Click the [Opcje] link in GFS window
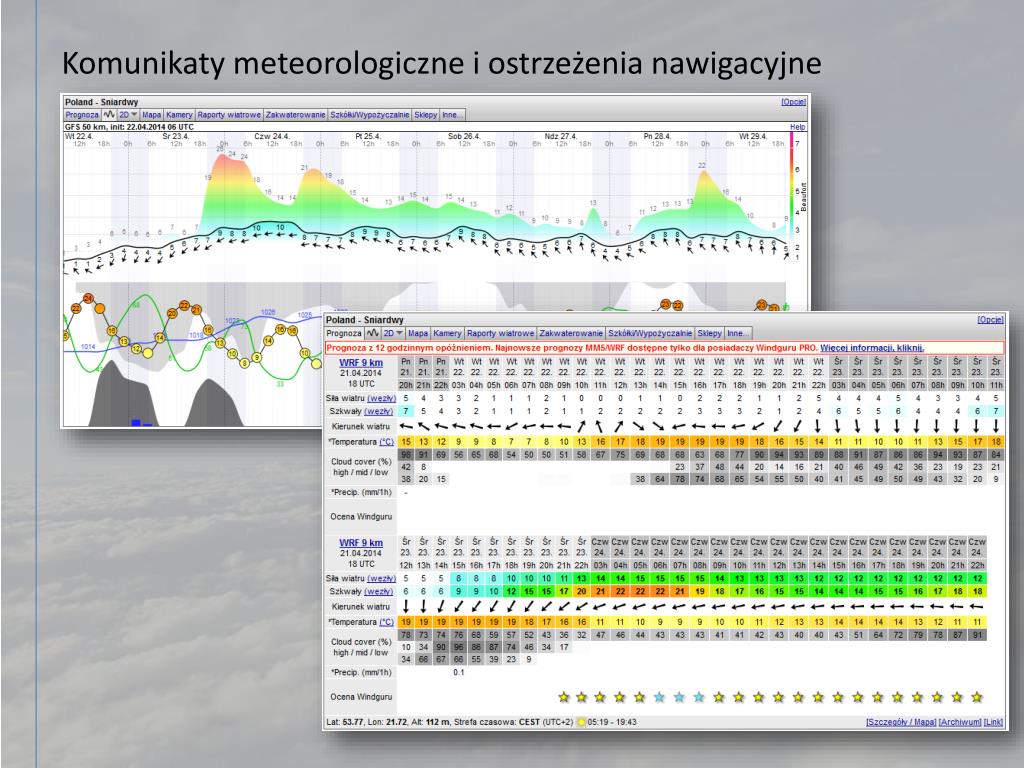Screen dimensions: 1024x768 coord(793,102)
